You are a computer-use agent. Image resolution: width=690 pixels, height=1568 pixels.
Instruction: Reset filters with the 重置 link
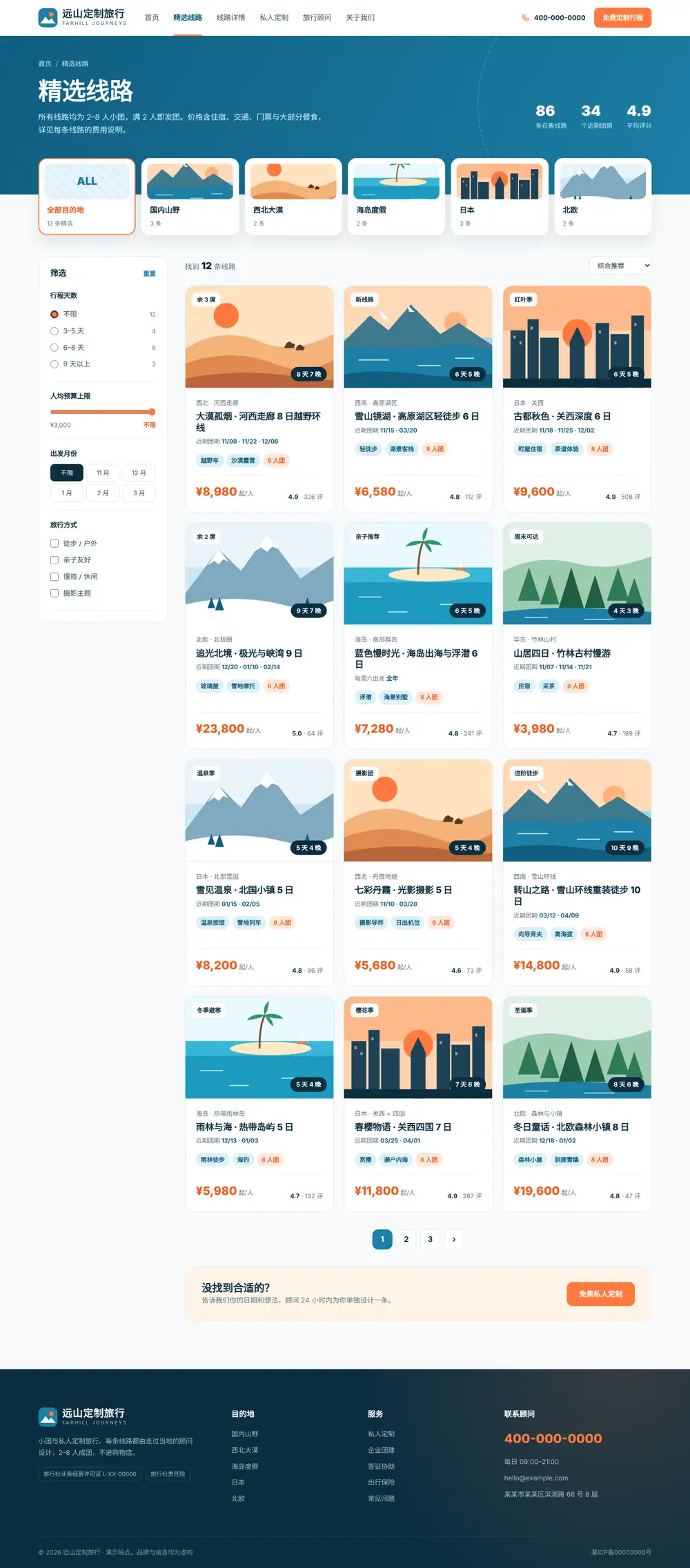pos(149,274)
